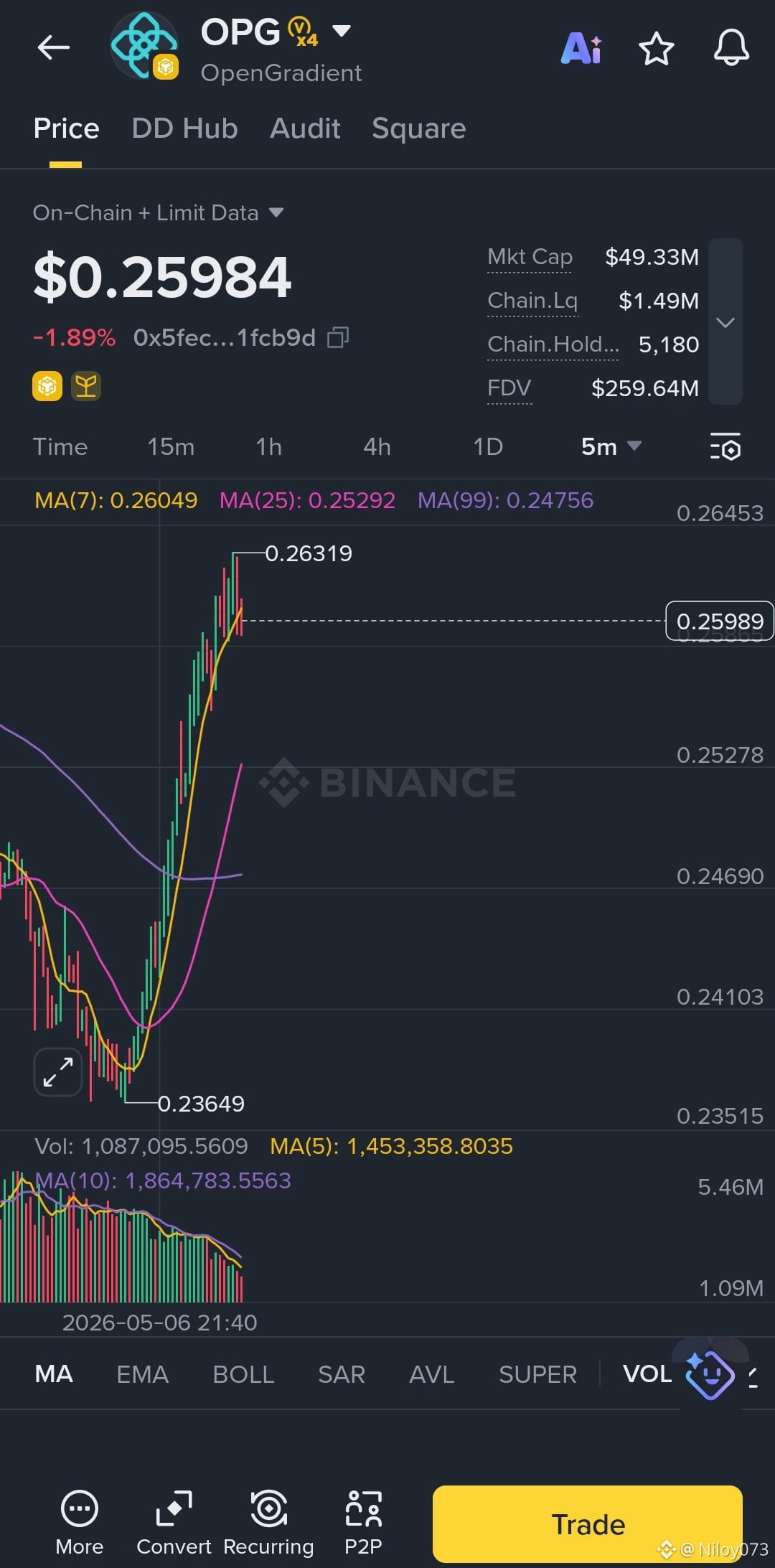Screen dimensions: 775x1568
Task: Switch to the Price tab
Action: click(x=66, y=128)
